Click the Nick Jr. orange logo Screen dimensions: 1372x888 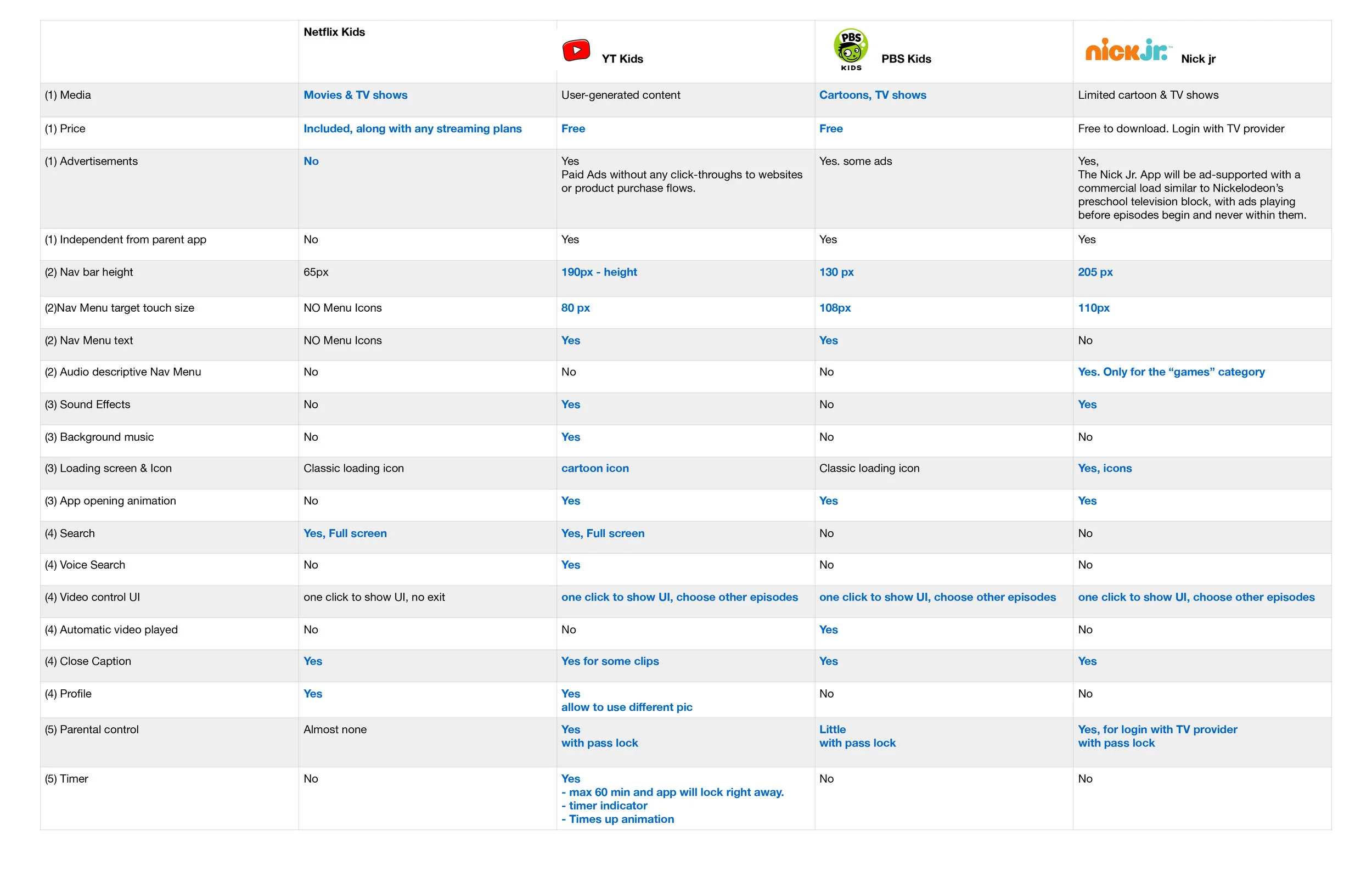(x=1128, y=49)
